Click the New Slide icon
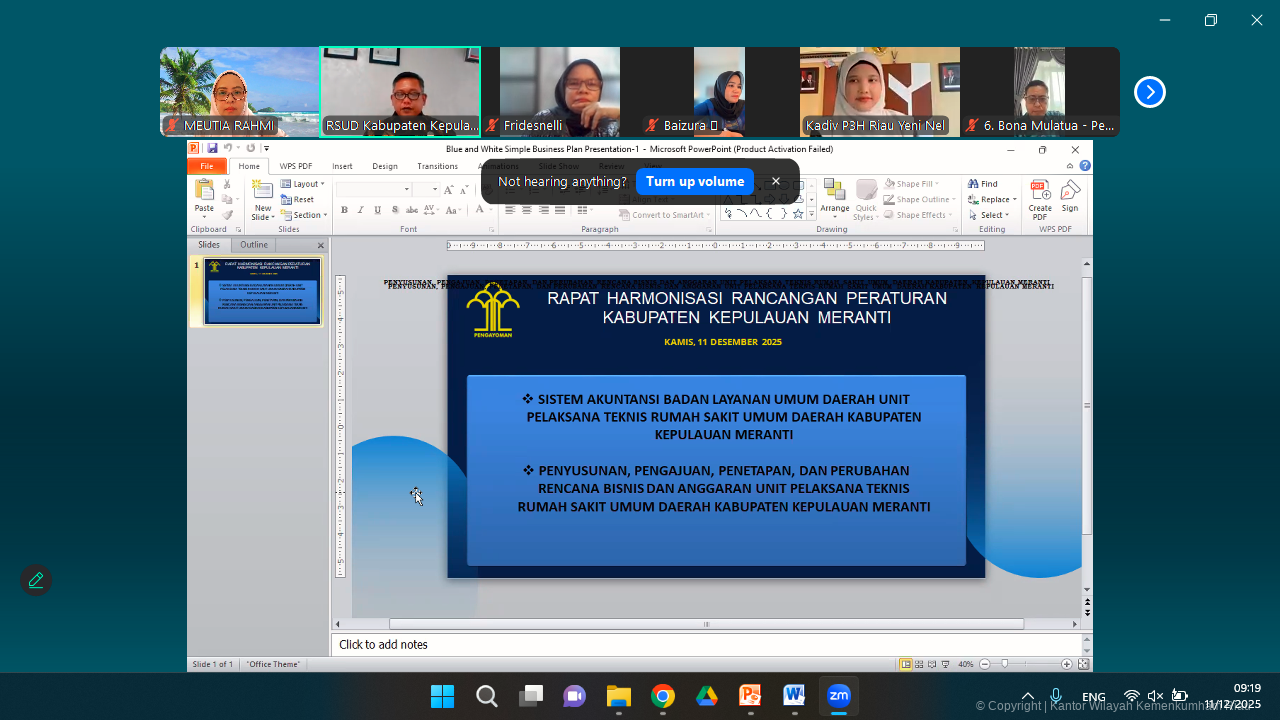 (262, 195)
